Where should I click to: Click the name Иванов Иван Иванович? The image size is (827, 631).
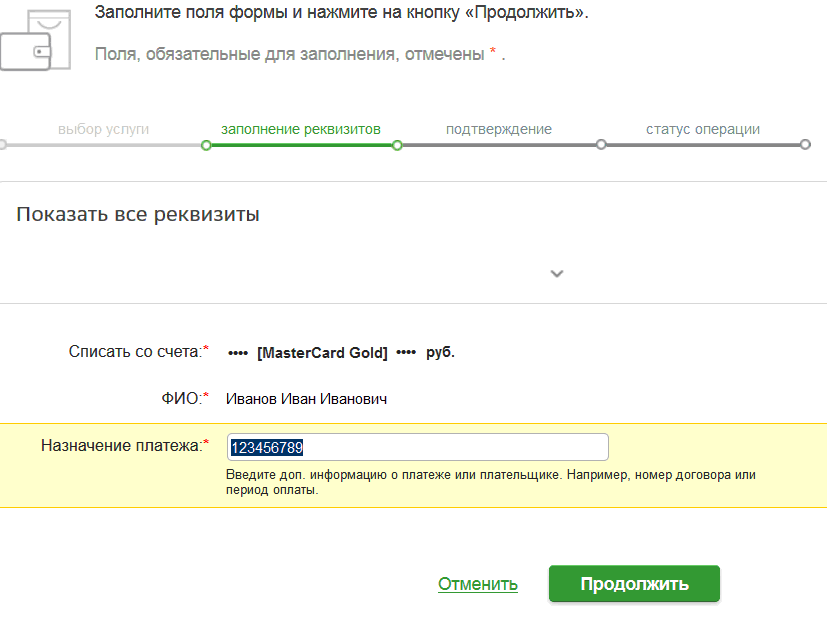tap(306, 399)
